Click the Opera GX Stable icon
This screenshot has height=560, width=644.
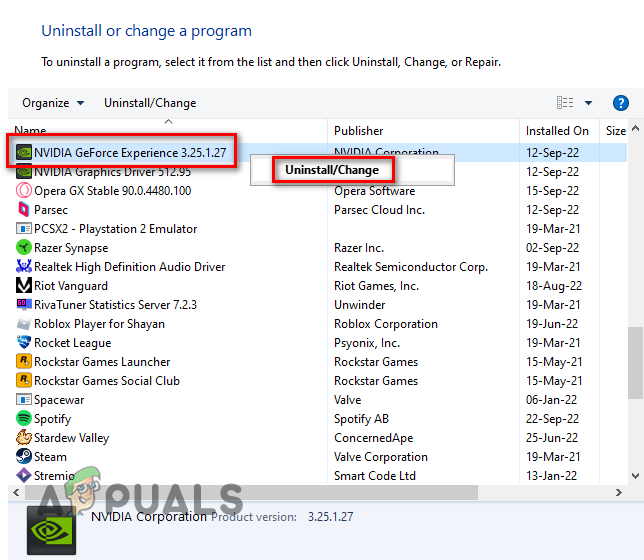[24, 191]
